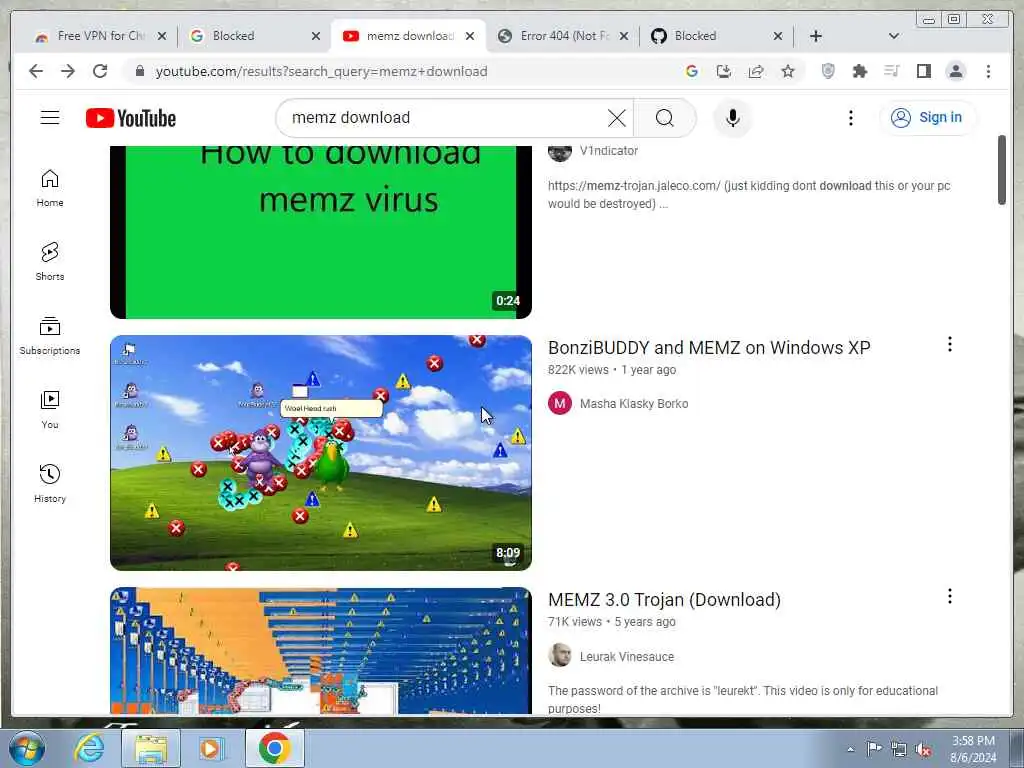
Task: Go to Home in the YouTube sidebar
Action: pyautogui.click(x=50, y=189)
